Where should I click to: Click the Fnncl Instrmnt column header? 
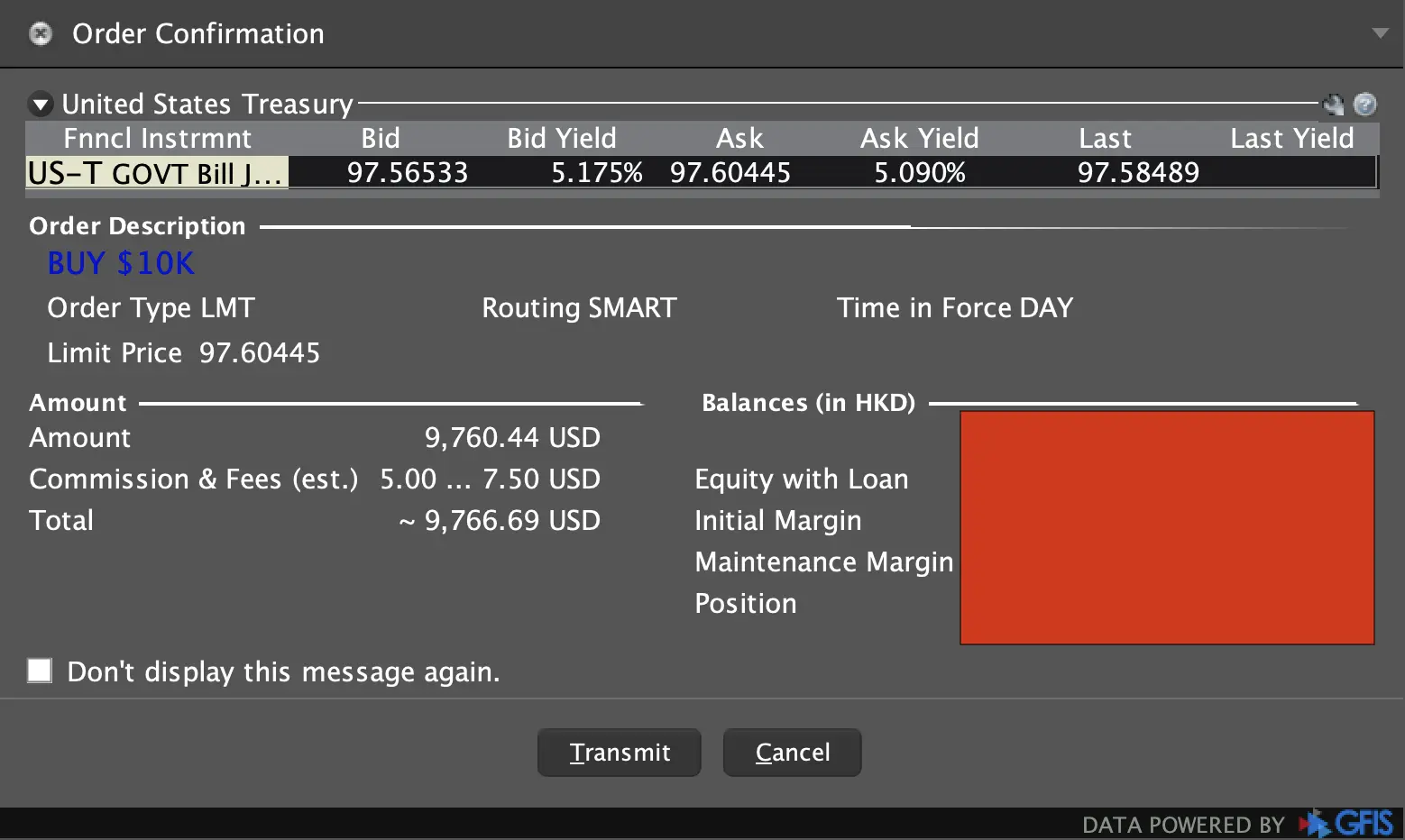pos(157,138)
